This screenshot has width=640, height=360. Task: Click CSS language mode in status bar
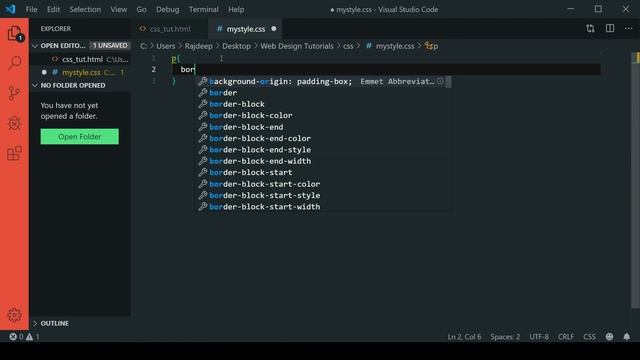[589, 337]
